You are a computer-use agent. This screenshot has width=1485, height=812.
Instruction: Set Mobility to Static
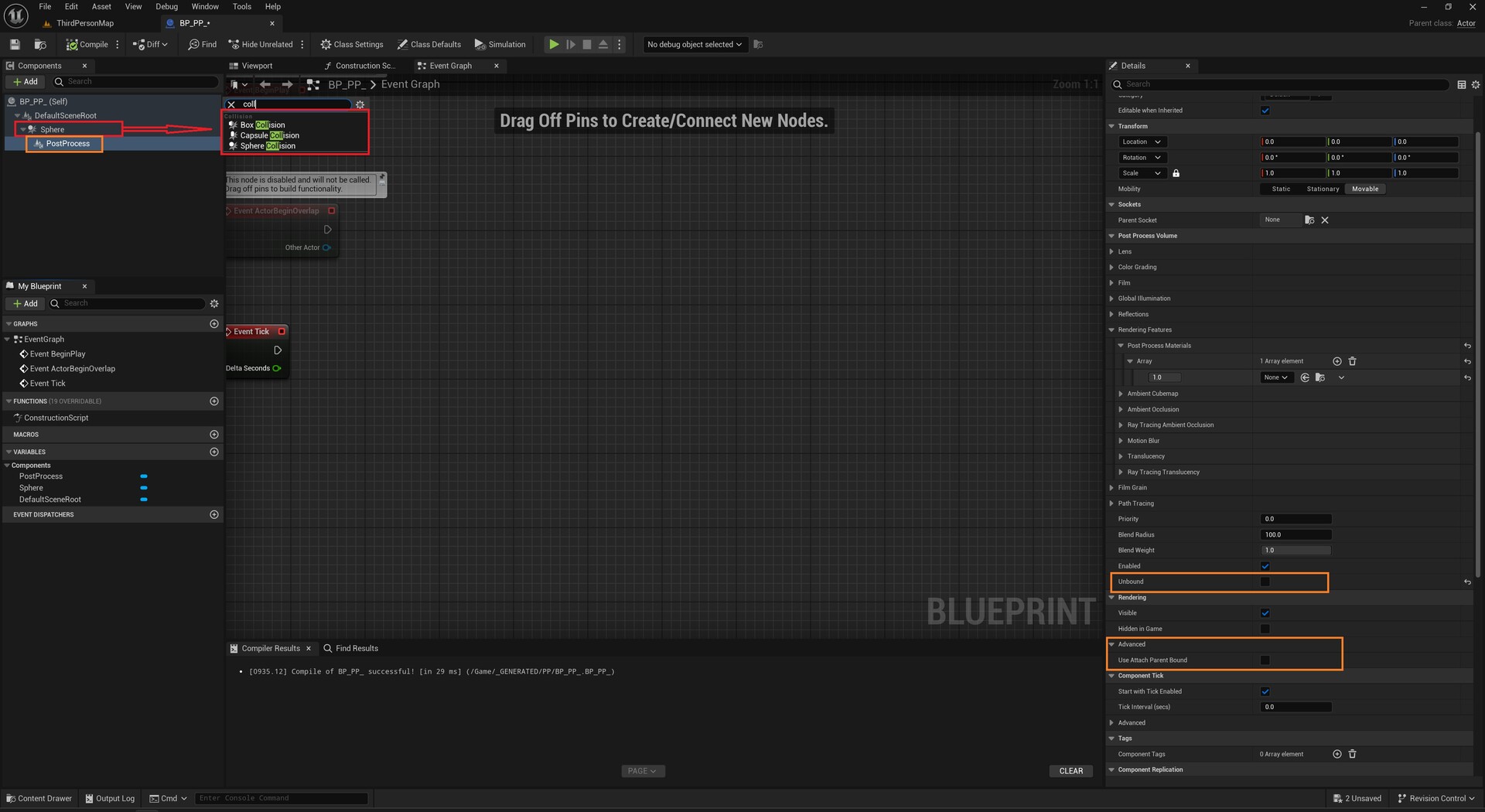coord(1280,189)
